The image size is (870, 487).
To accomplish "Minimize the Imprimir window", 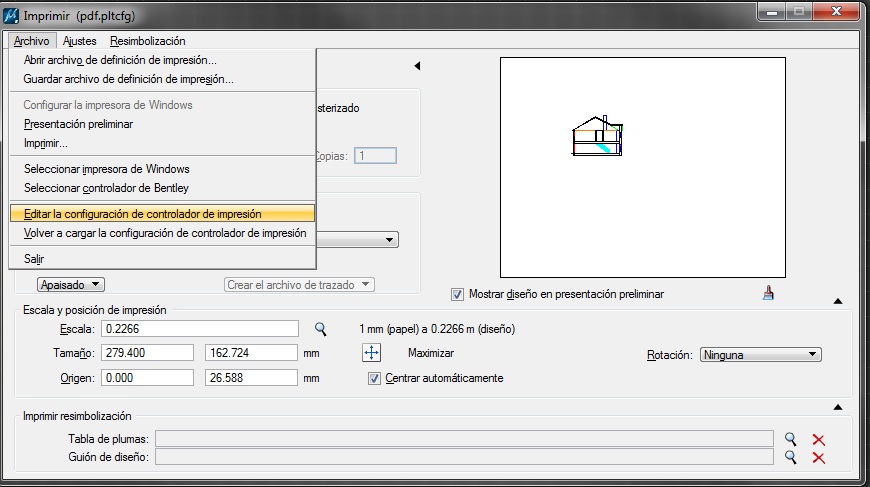I will point(771,11).
